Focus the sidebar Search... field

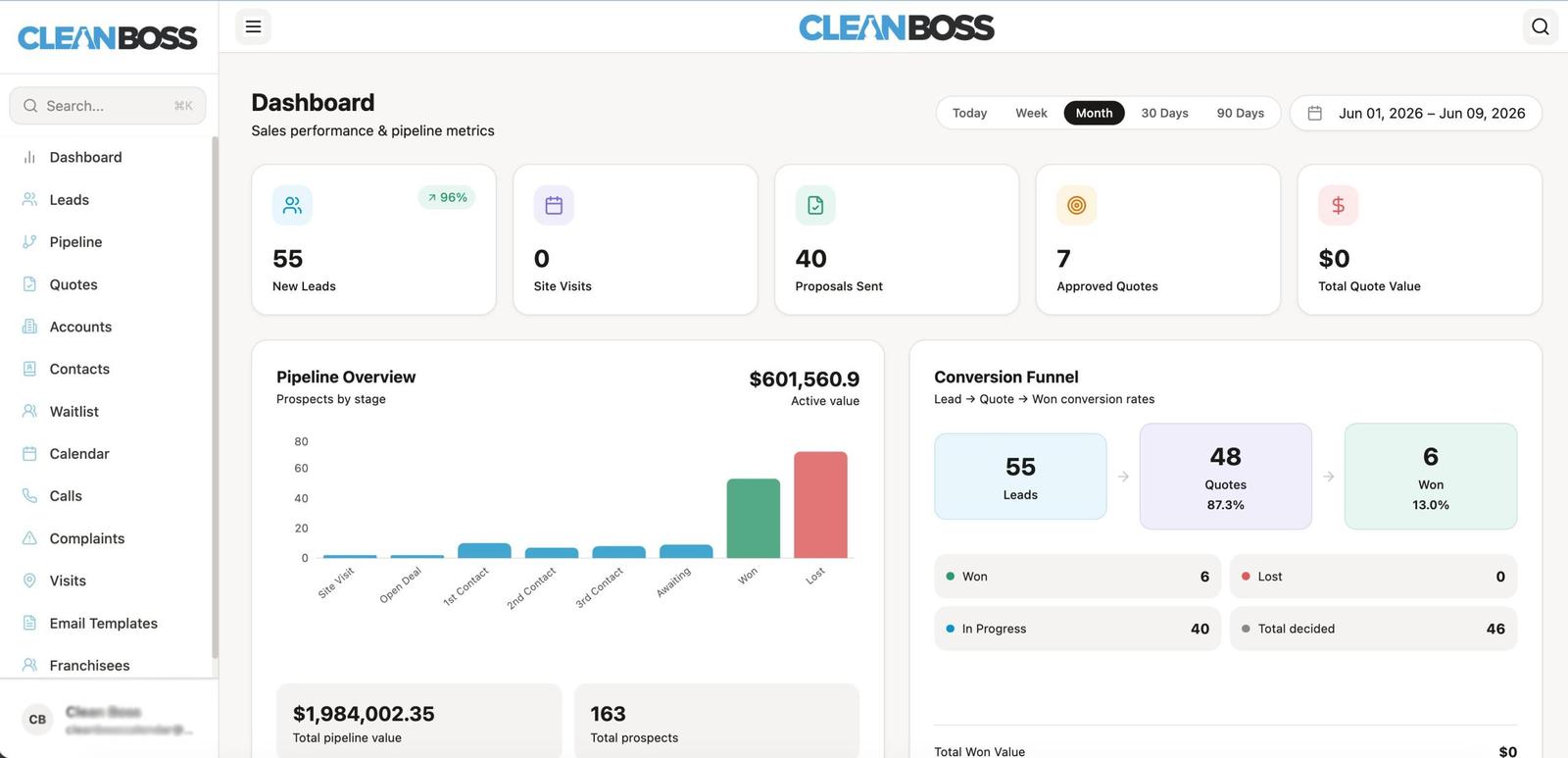click(x=108, y=106)
